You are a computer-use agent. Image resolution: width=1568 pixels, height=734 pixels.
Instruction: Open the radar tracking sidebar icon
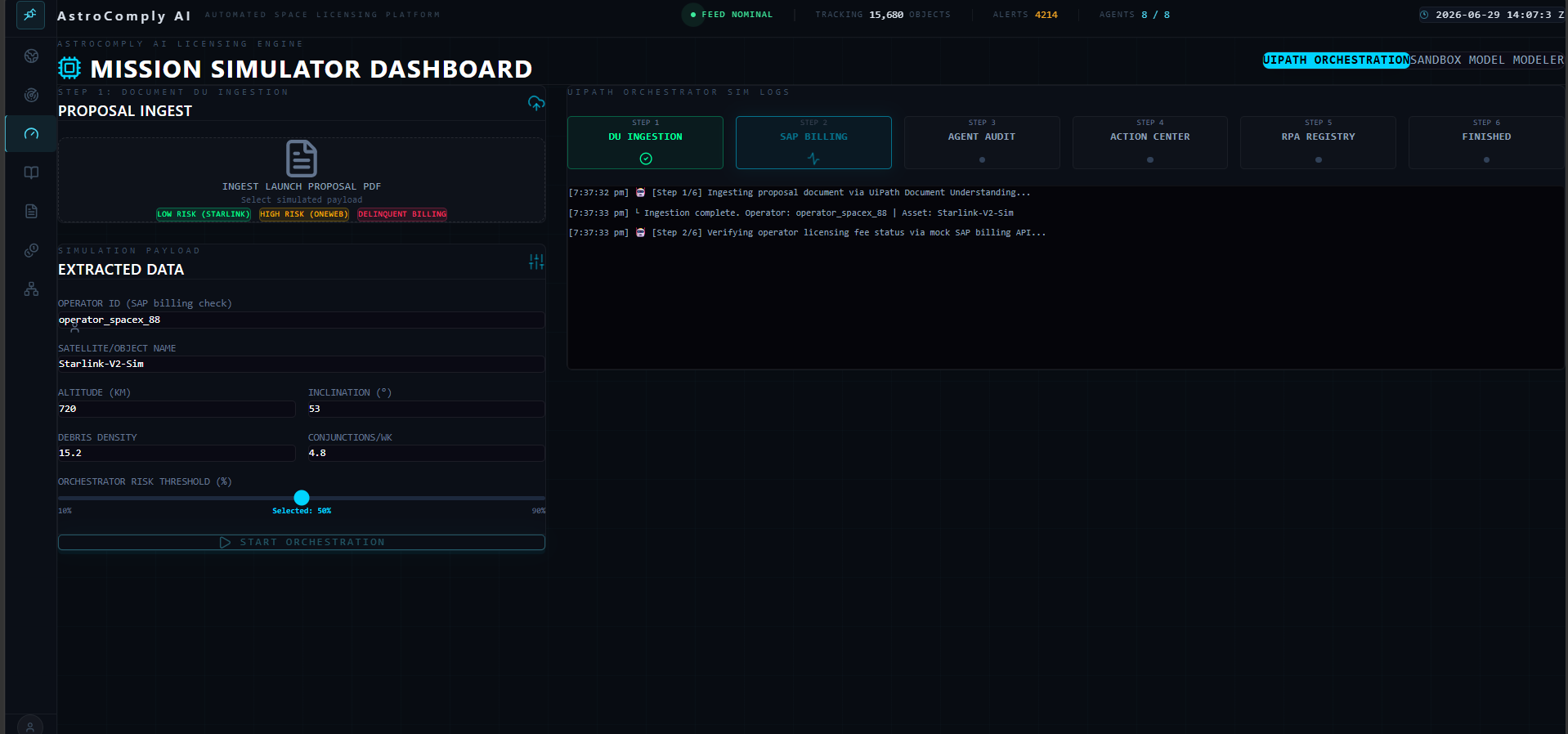tap(31, 95)
